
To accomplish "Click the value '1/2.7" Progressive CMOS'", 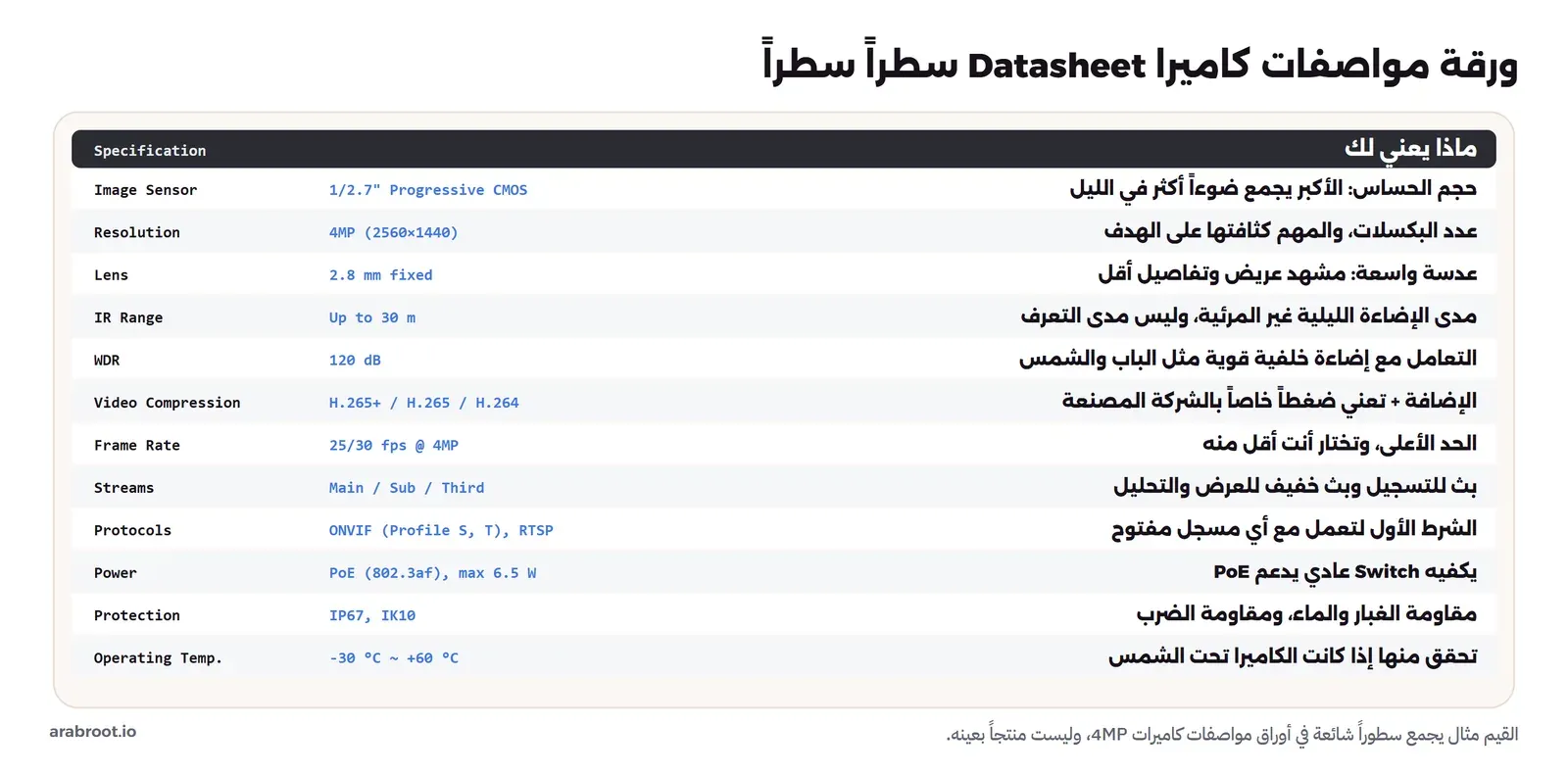I will tap(428, 190).
